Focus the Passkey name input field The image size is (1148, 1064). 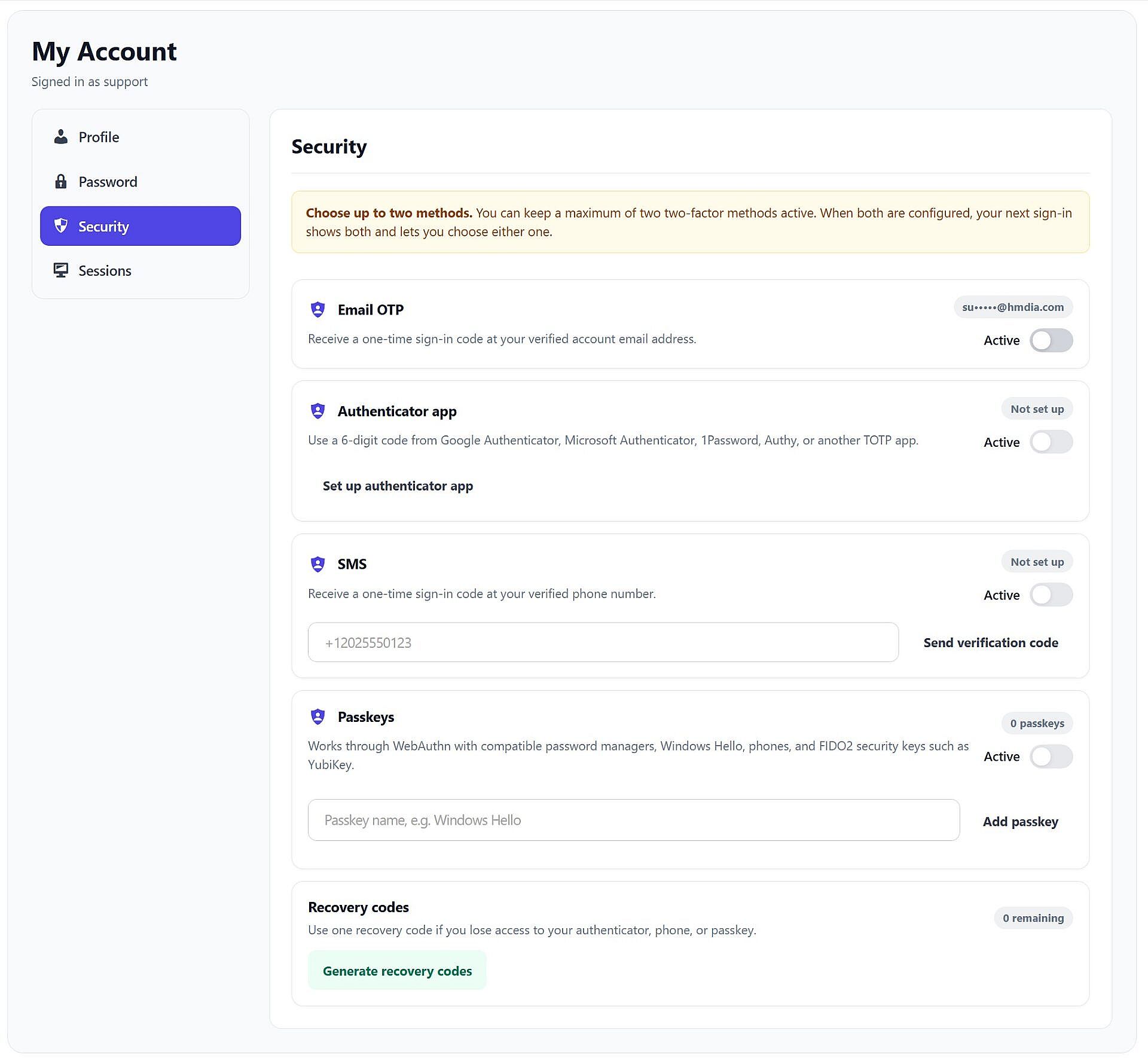click(634, 820)
